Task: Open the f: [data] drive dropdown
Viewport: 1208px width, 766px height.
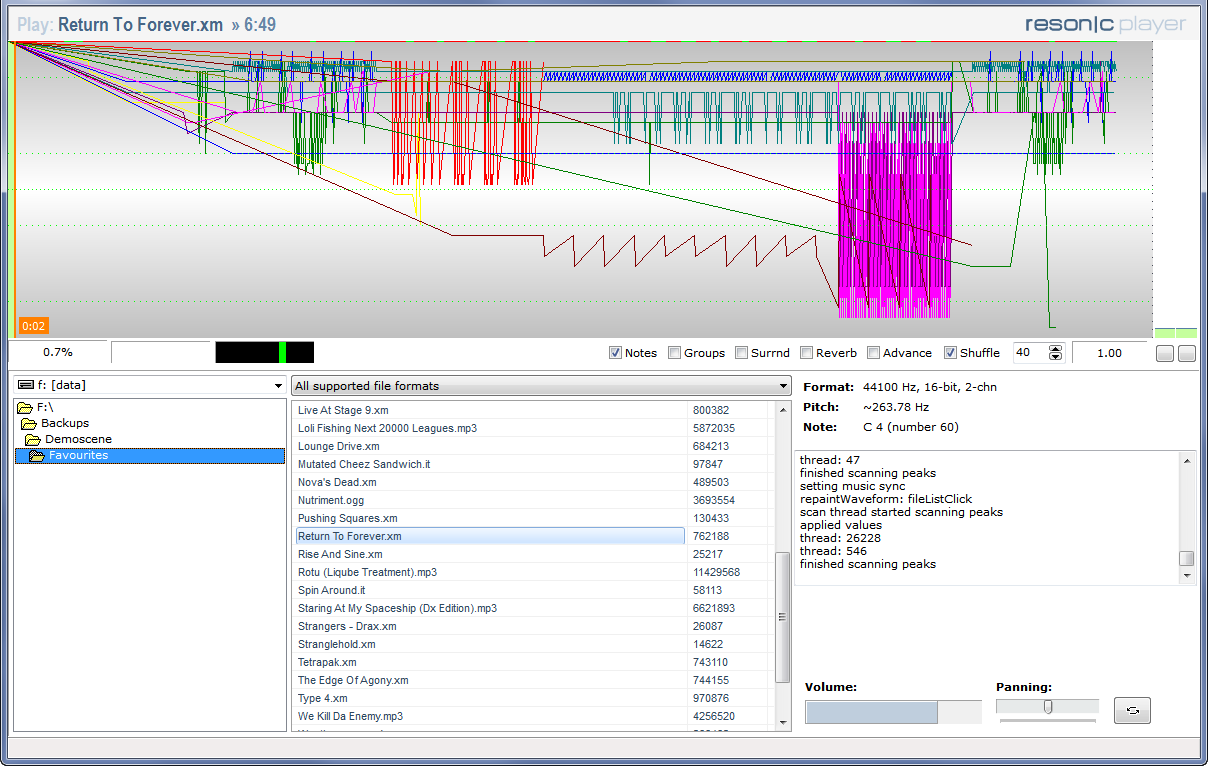Action: click(x=148, y=386)
